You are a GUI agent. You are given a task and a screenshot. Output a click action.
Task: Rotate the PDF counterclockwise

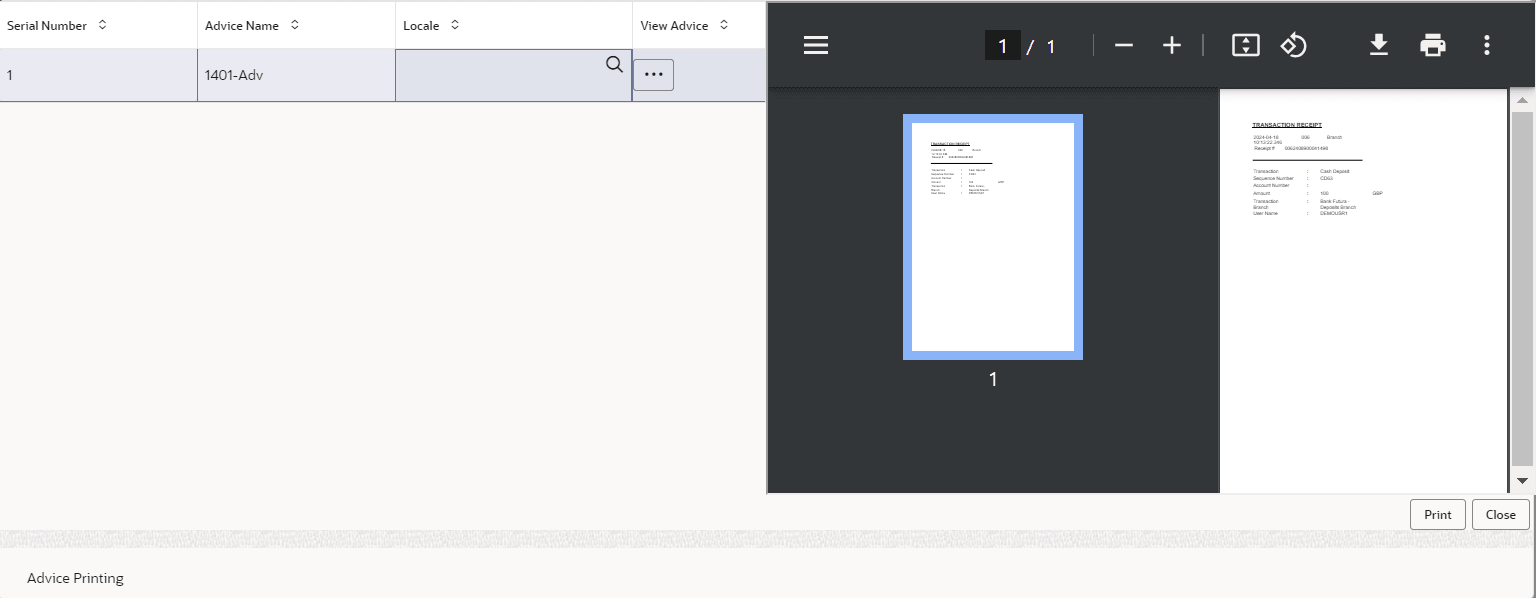click(x=1294, y=45)
